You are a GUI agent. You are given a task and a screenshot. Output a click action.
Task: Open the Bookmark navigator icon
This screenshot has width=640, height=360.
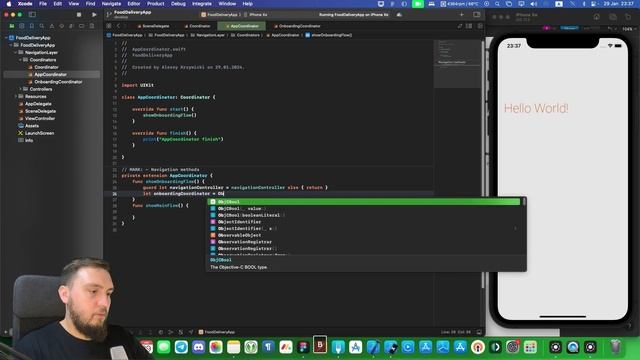(32, 26)
